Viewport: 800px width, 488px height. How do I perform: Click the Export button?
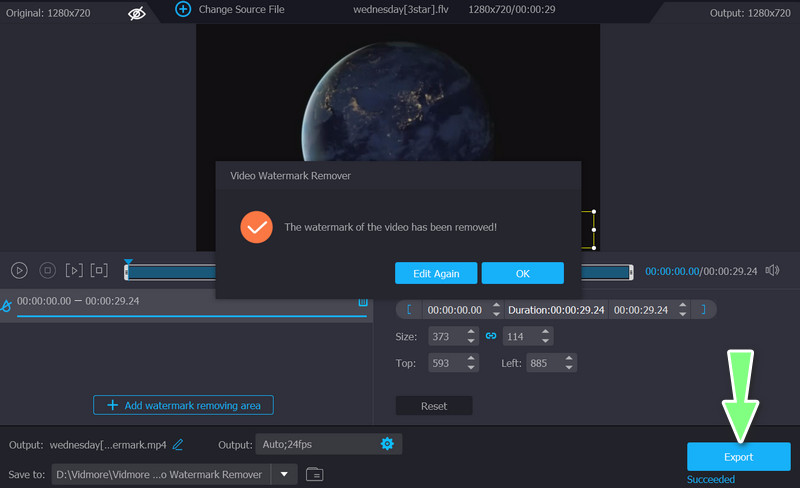pyautogui.click(x=738, y=457)
